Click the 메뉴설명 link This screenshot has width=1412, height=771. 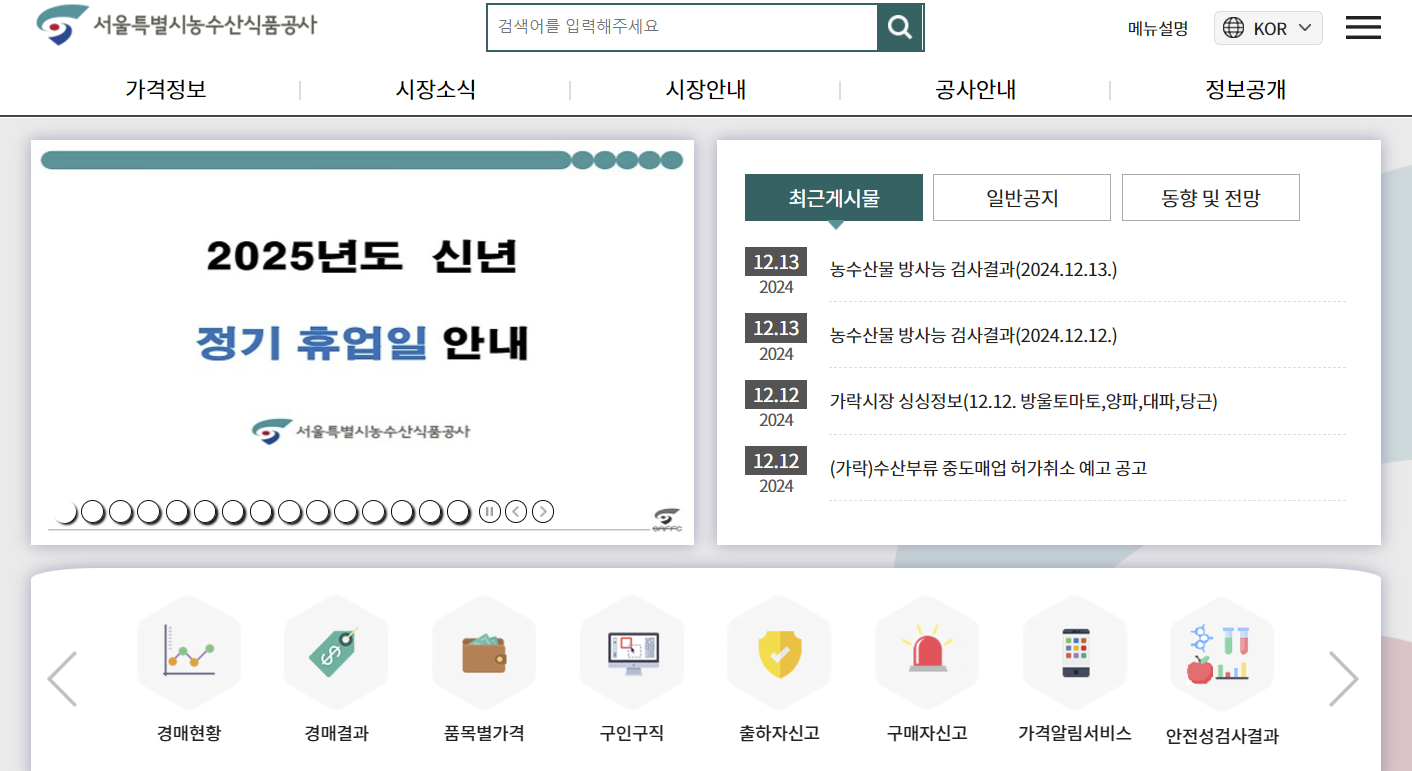coord(1158,28)
